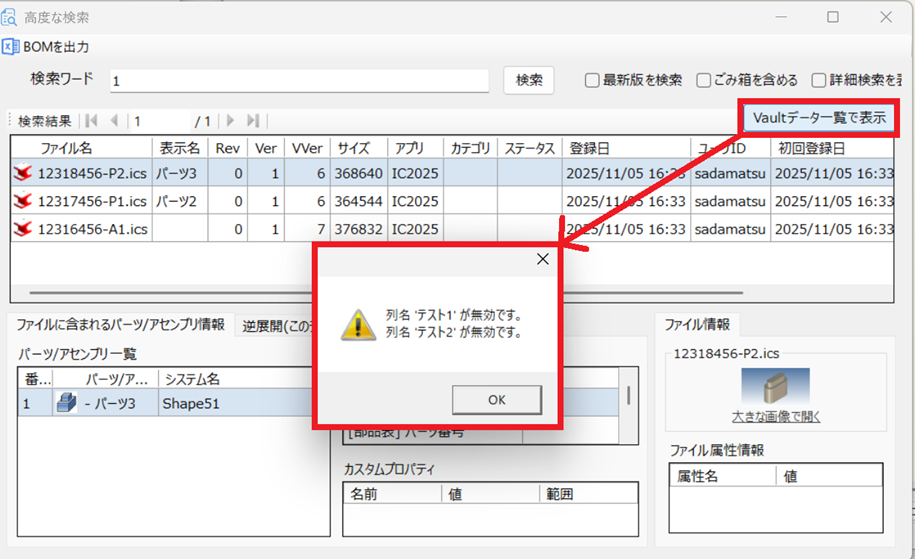Click size cell 368640
This screenshot has width=915, height=559.
click(x=358, y=173)
